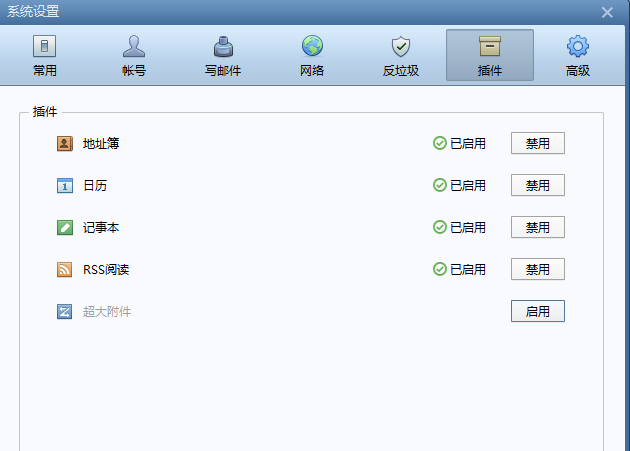Screen dimensions: 630x451
Task: Click the 地址簿 address book plugin icon
Action: (65, 143)
